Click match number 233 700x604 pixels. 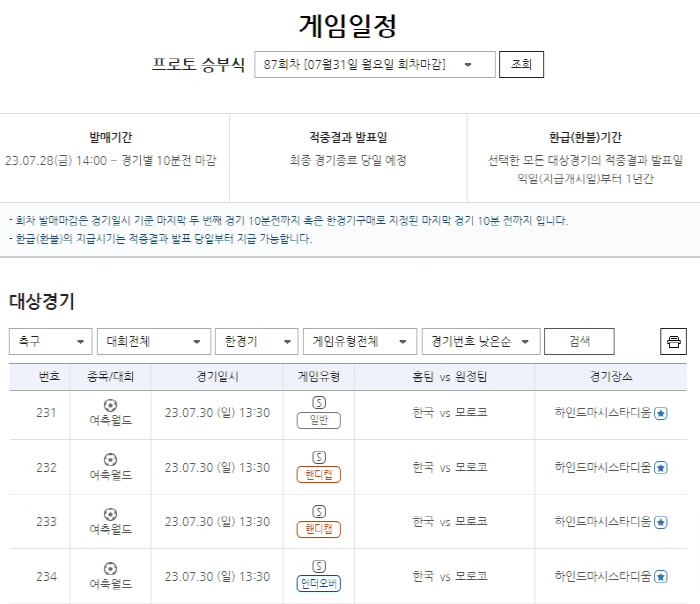click(46, 522)
